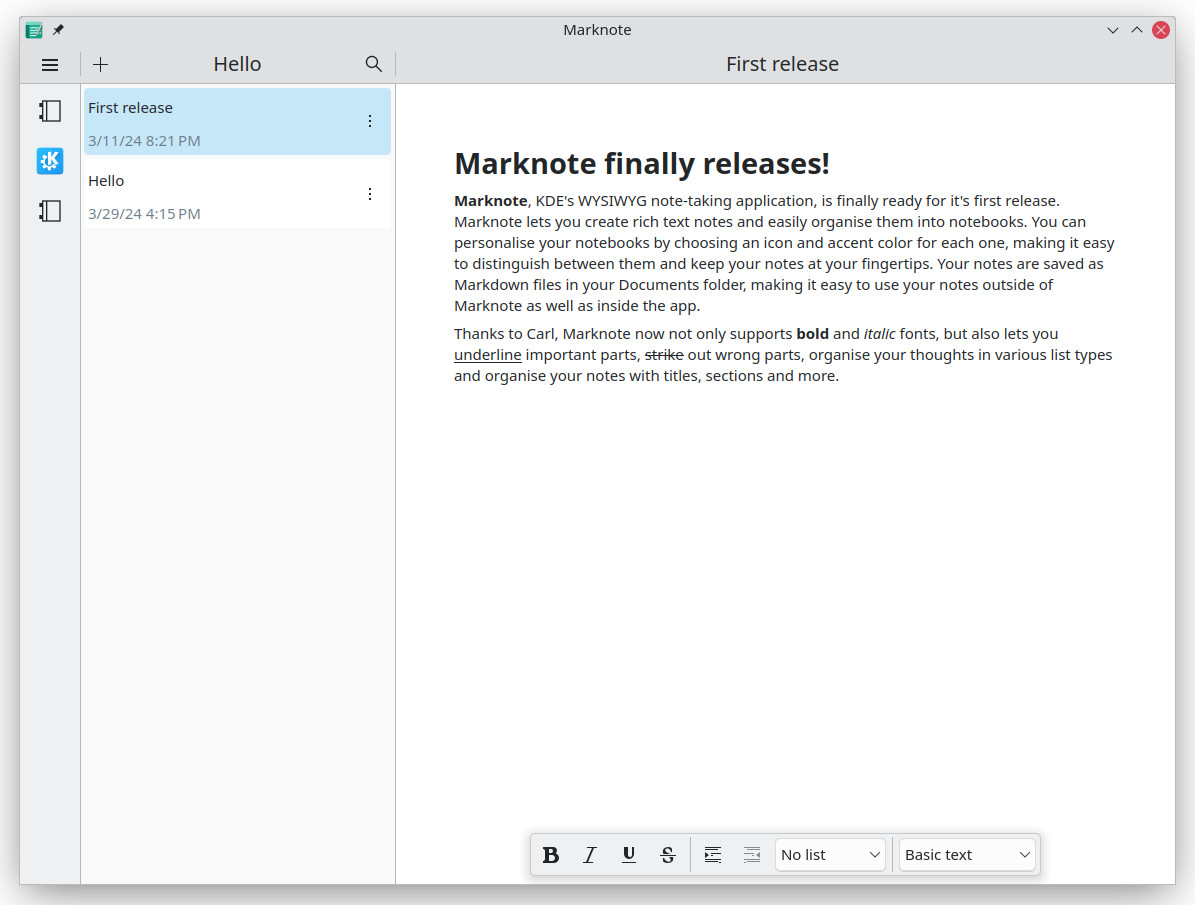Decrease indent of the paragraph
This screenshot has width=1195, height=905.
751,855
